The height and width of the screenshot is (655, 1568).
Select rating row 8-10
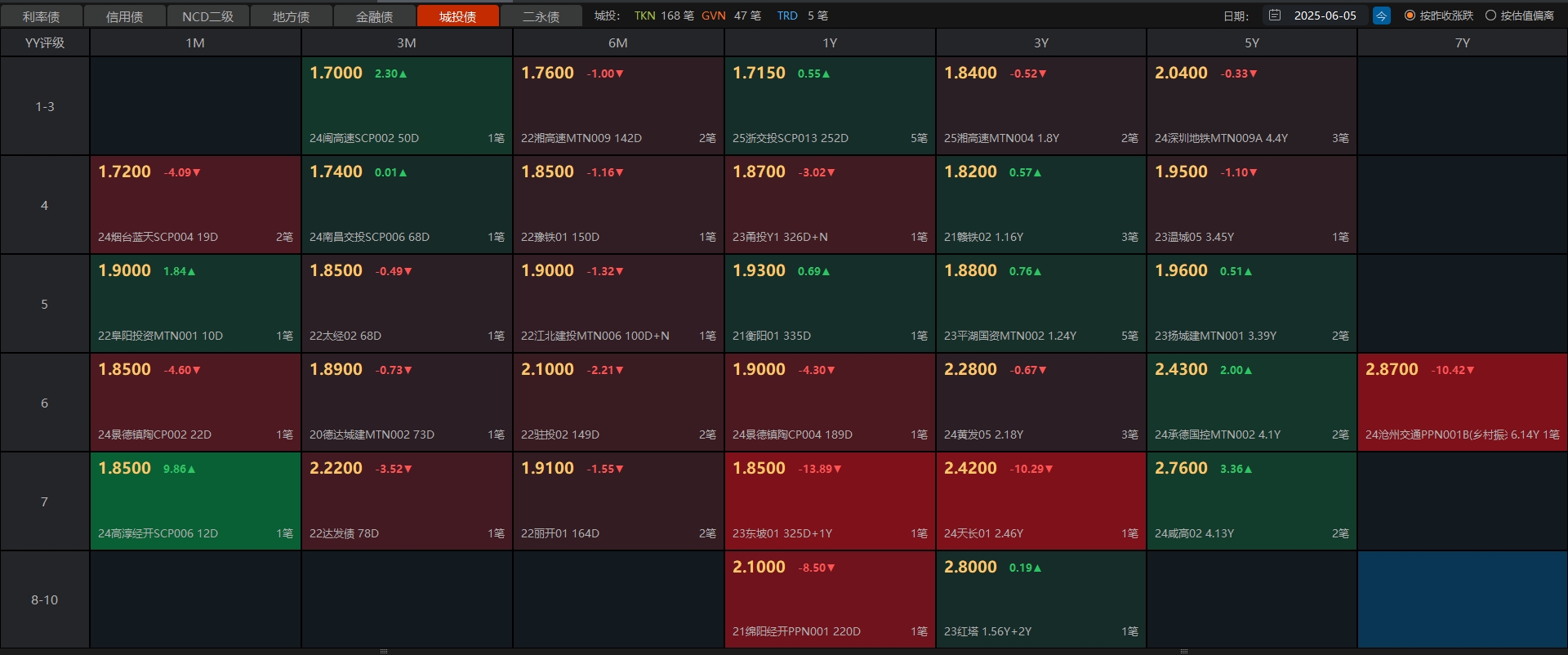45,599
